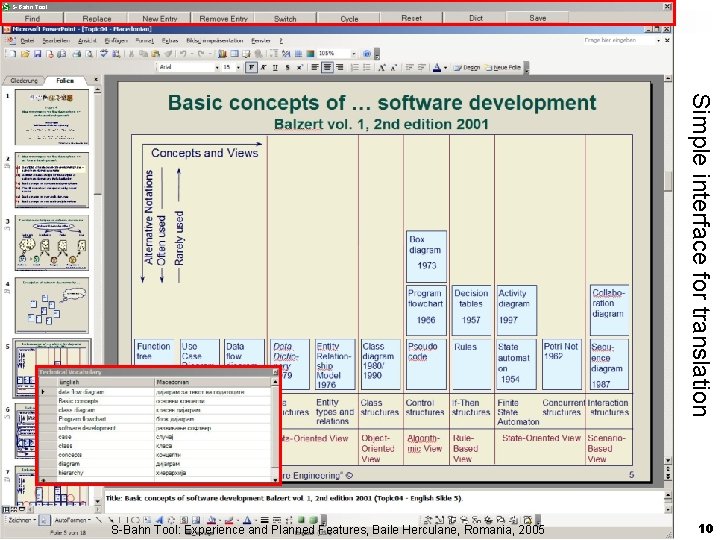Open the font color dropdown arrow

445,68
